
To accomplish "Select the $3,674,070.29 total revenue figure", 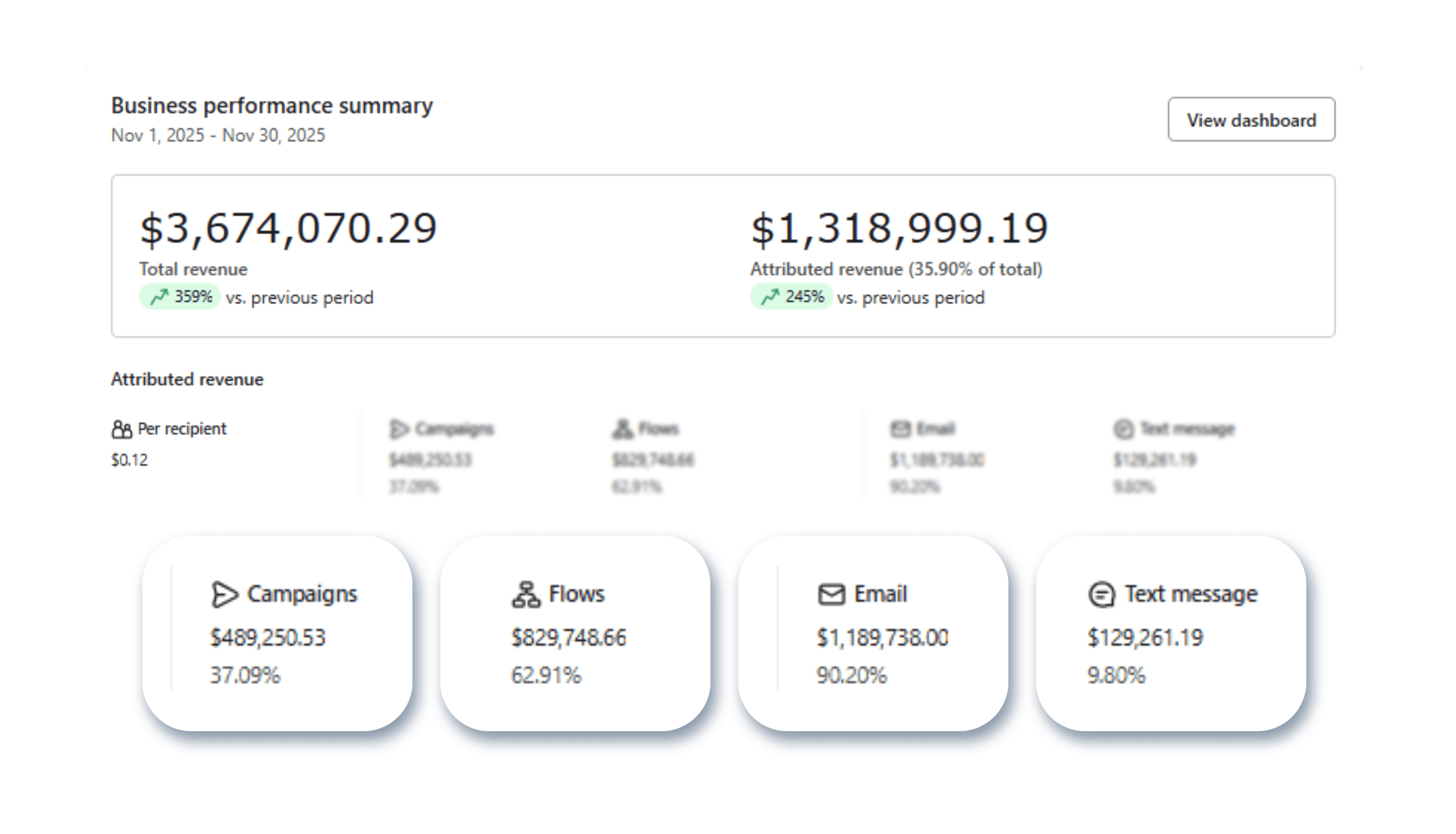I will [x=288, y=228].
